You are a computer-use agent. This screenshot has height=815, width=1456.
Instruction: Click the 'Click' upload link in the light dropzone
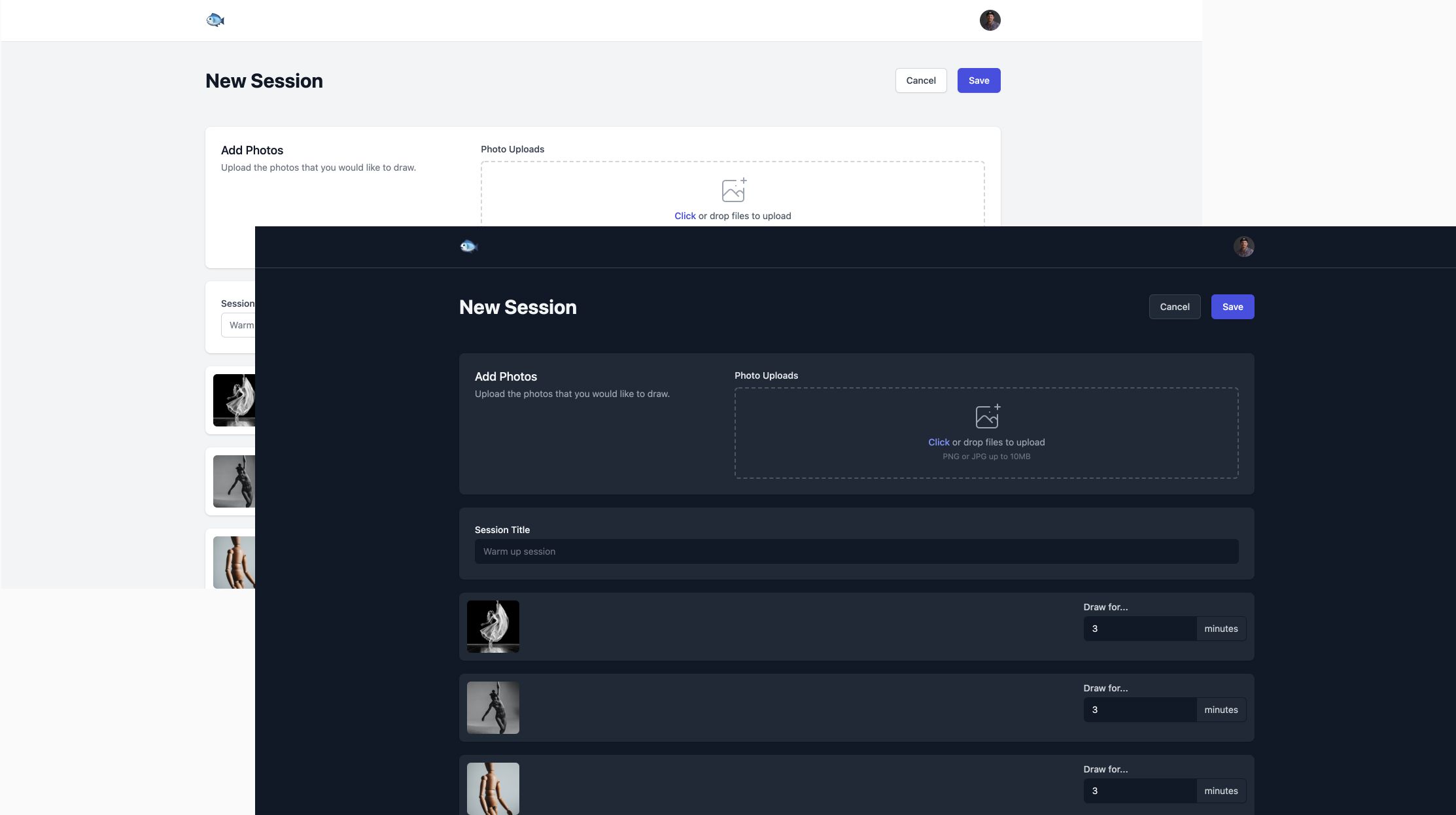tap(684, 216)
